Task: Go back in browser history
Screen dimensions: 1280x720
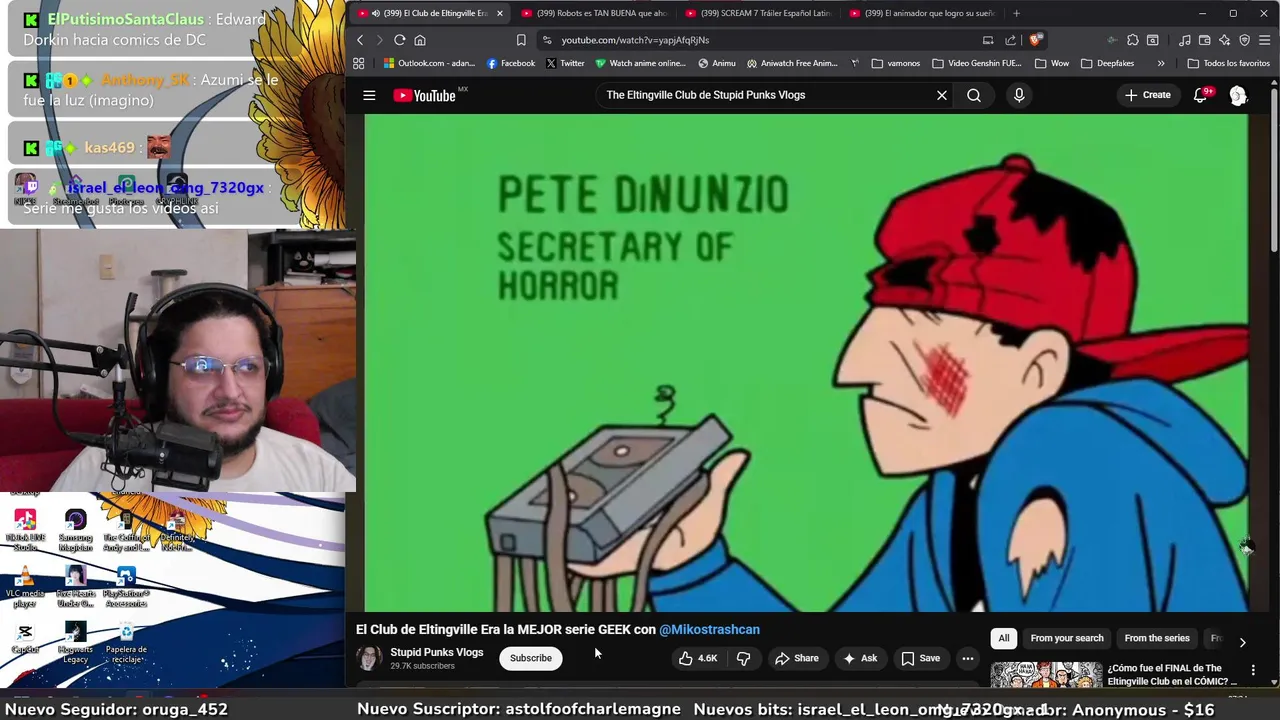Action: (x=360, y=40)
